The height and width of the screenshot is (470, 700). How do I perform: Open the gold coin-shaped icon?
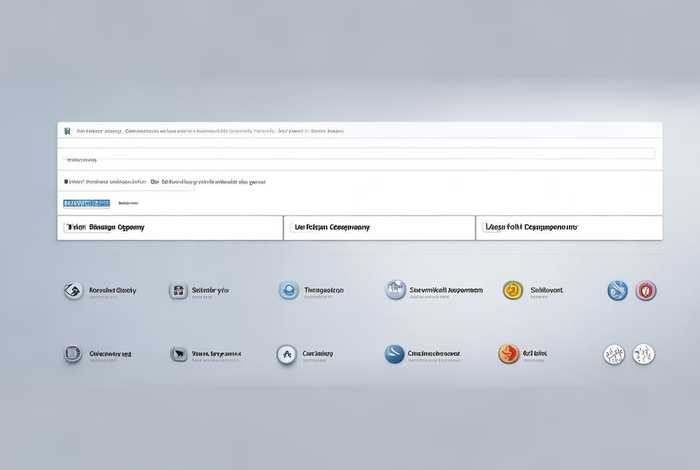(513, 290)
